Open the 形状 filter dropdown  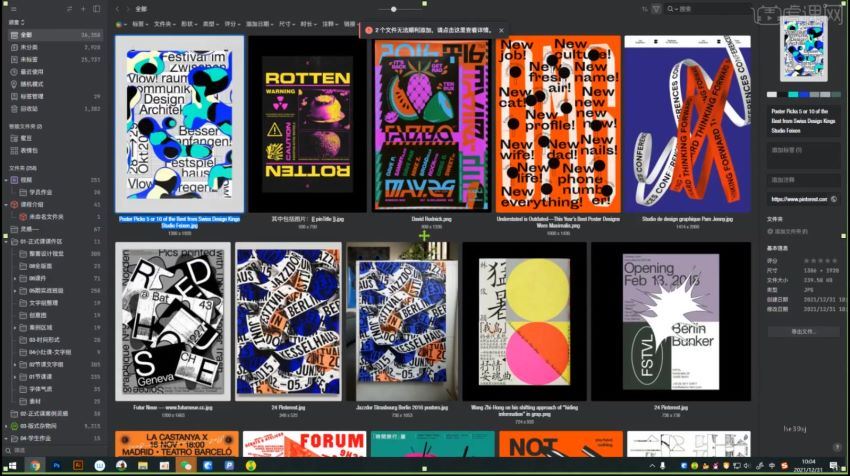pyautogui.click(x=189, y=24)
